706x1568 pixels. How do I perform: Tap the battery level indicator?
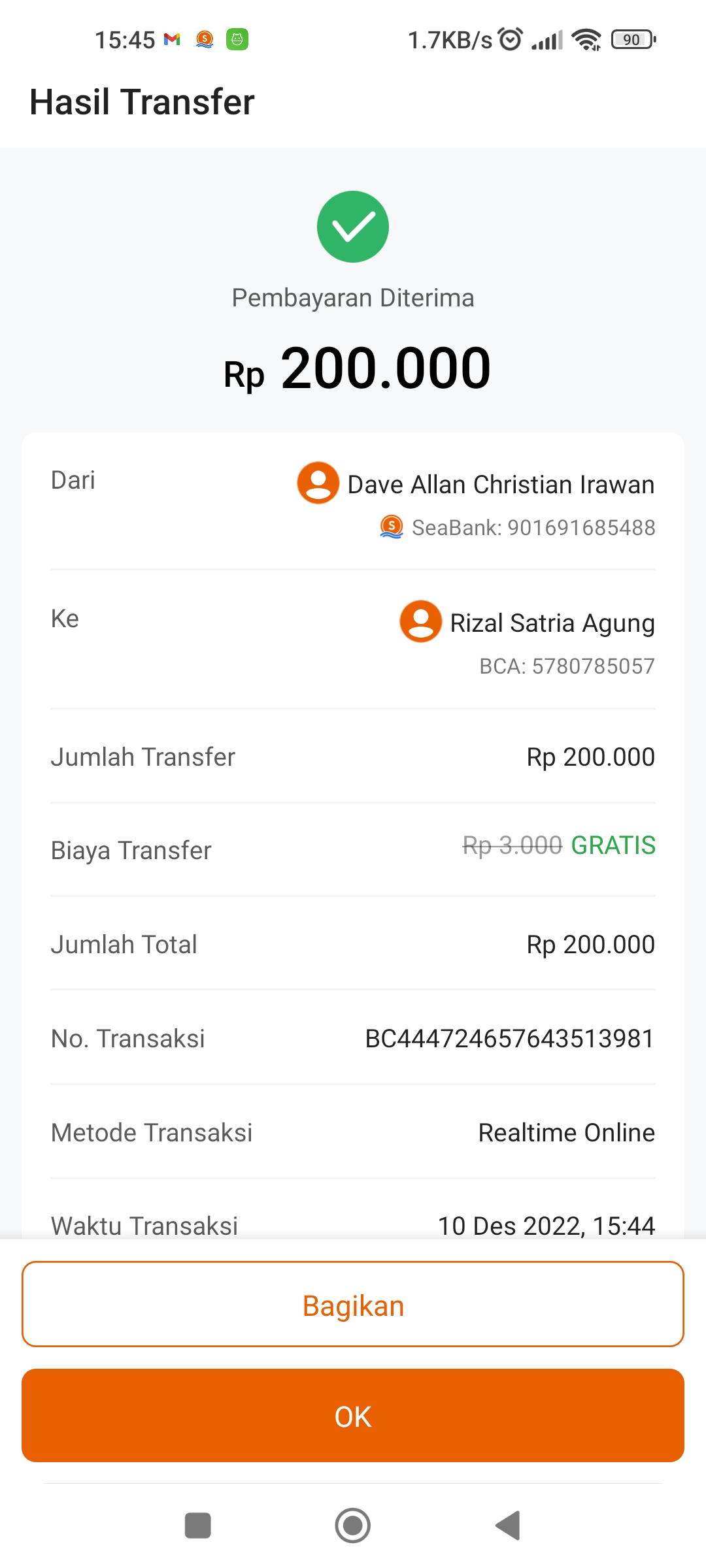tap(633, 39)
